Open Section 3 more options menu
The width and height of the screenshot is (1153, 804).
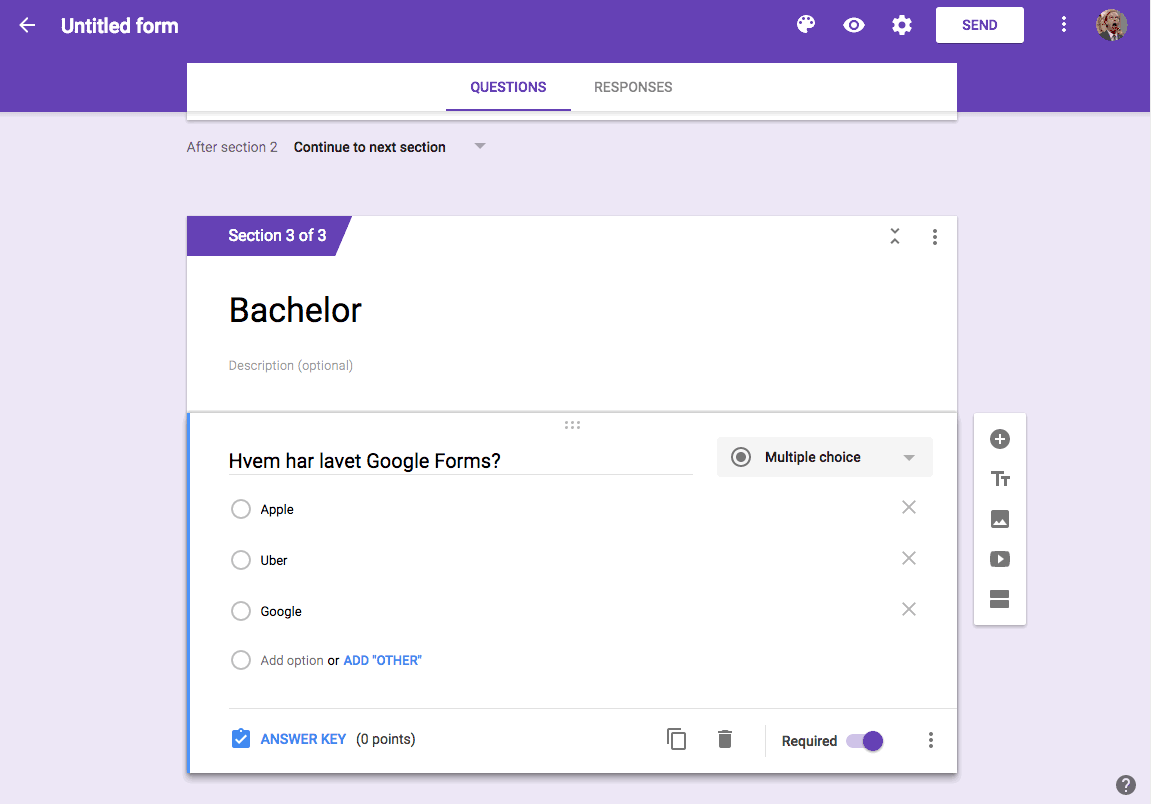(935, 237)
